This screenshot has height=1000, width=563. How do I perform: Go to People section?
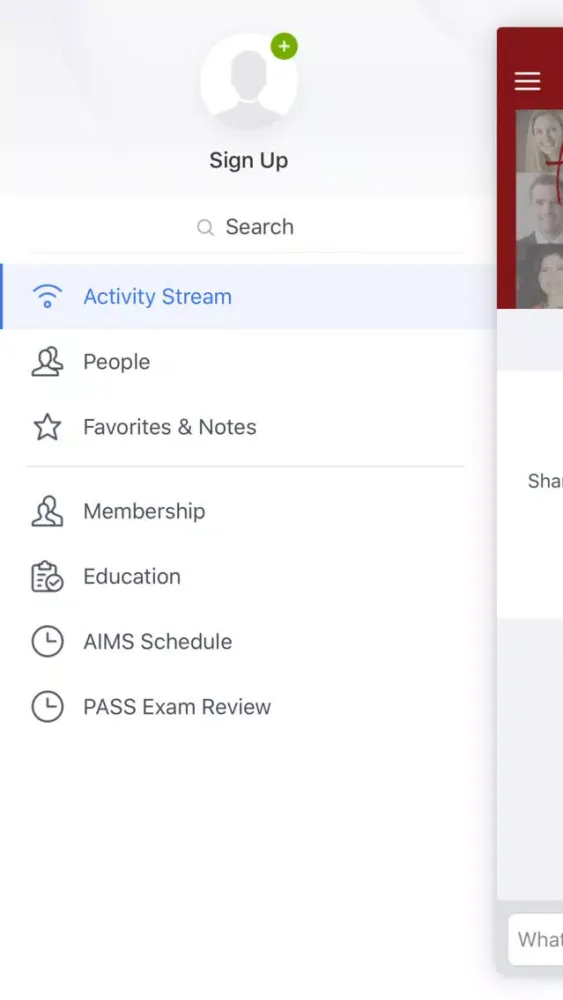pyautogui.click(x=248, y=362)
